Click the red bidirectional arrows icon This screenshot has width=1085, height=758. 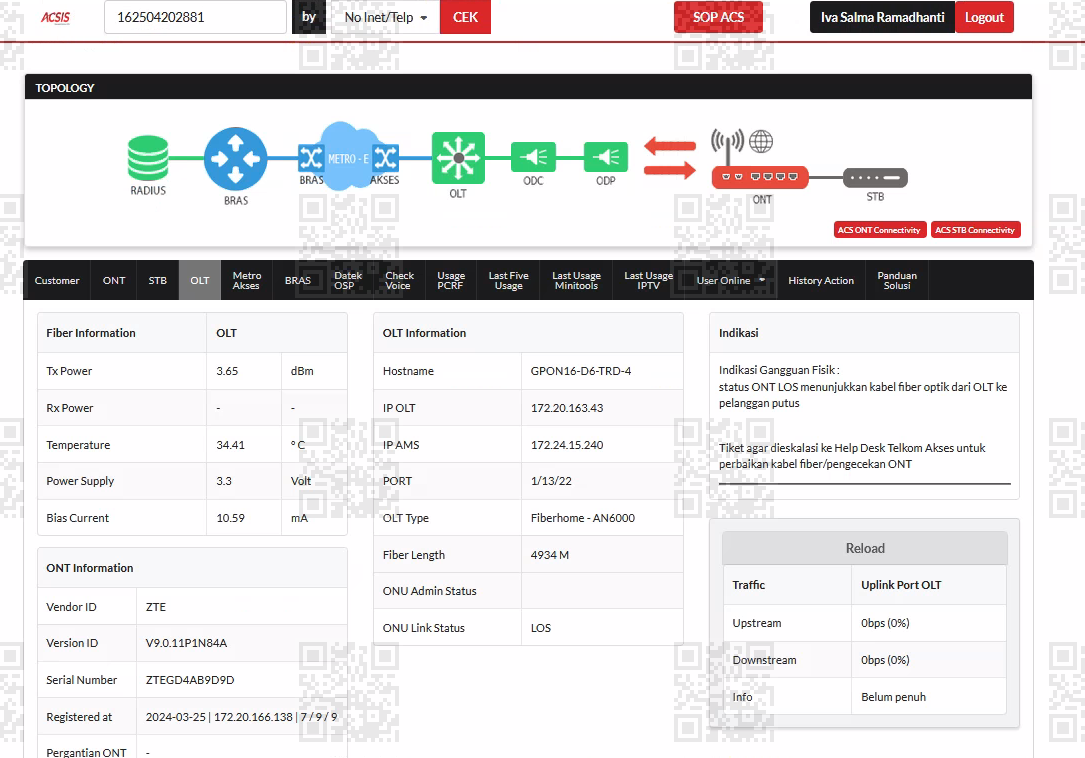670,158
